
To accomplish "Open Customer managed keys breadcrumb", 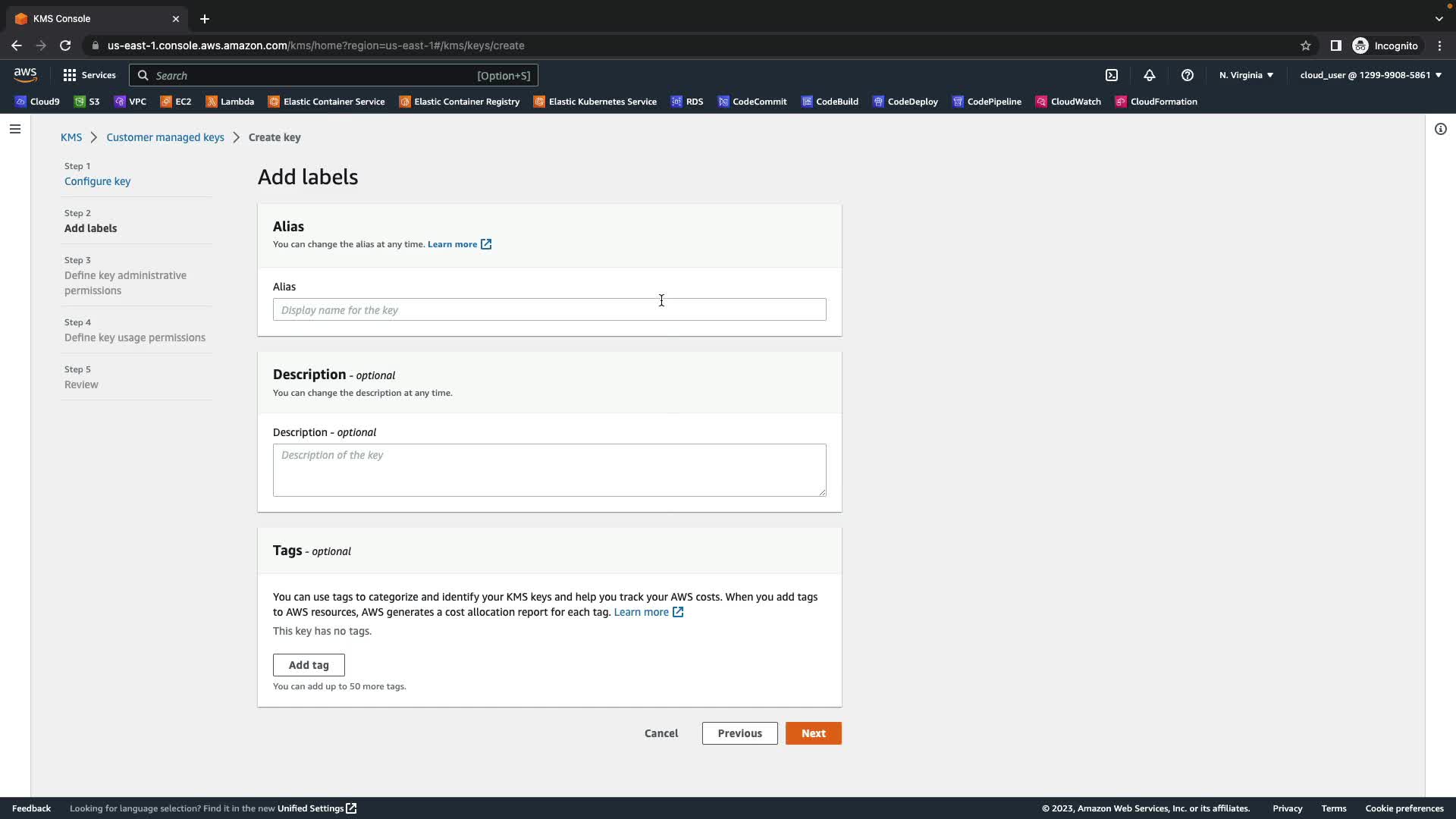I will tap(165, 137).
